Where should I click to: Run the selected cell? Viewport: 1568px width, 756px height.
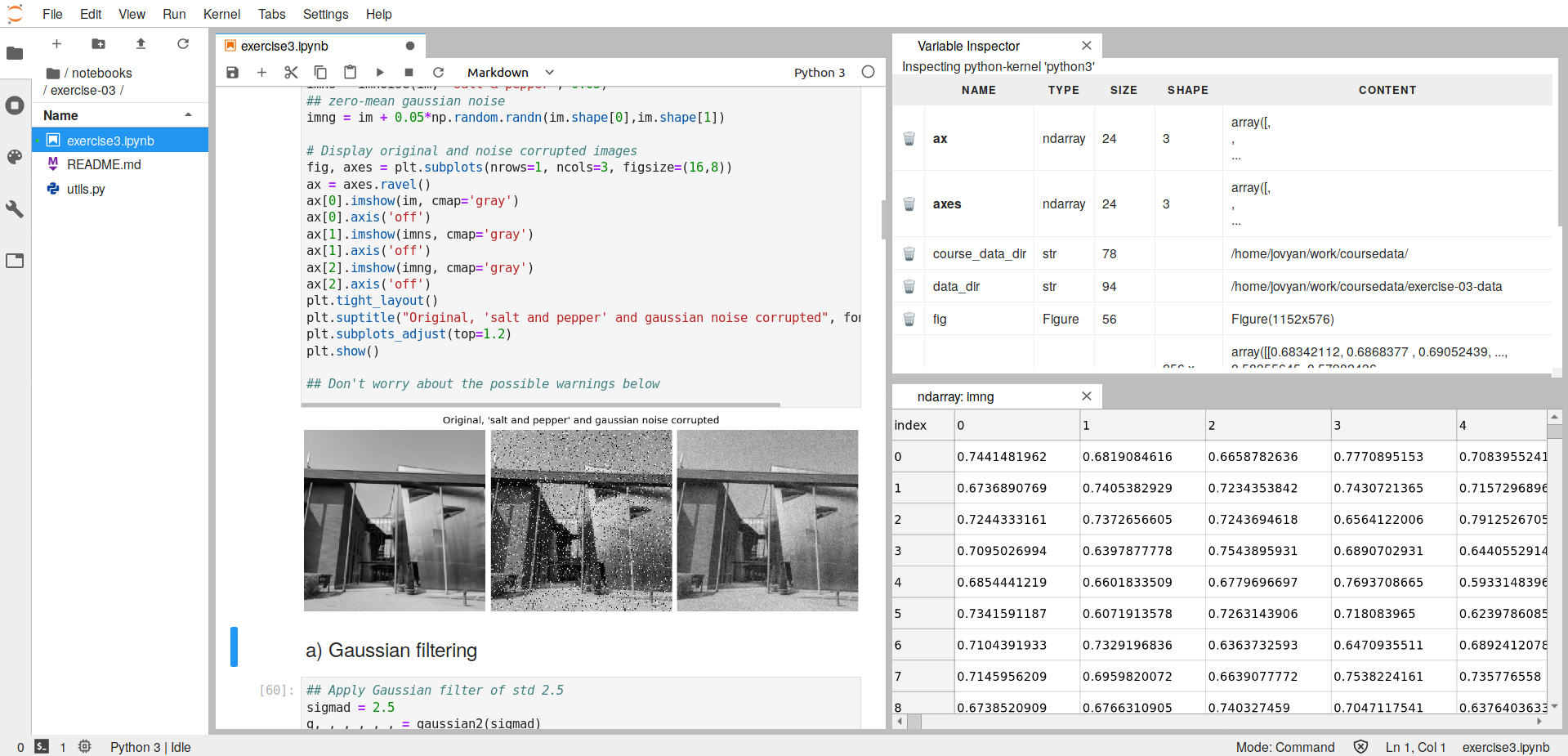pos(380,72)
